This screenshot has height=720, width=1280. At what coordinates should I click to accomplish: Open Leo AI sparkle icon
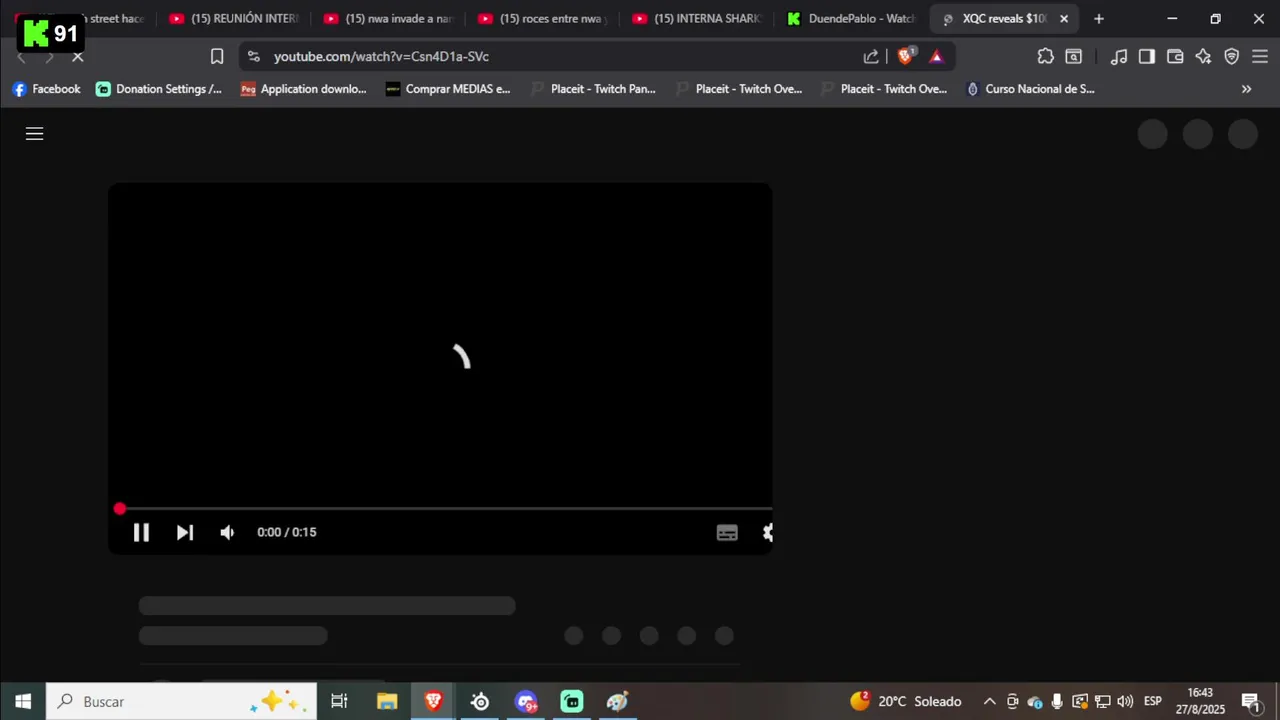coord(1203,57)
